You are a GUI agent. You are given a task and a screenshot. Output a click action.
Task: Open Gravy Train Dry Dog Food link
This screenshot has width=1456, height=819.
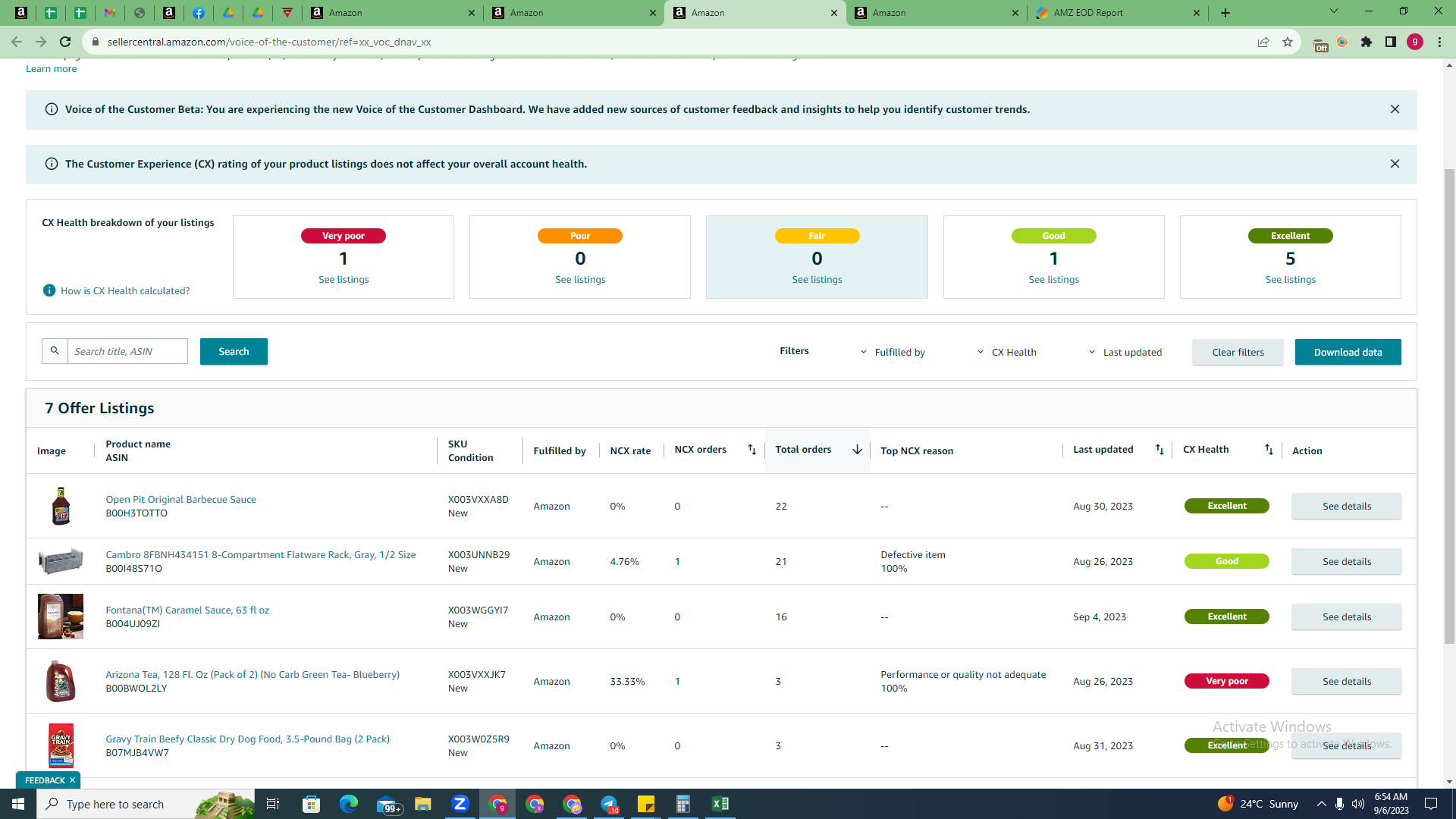tap(247, 739)
